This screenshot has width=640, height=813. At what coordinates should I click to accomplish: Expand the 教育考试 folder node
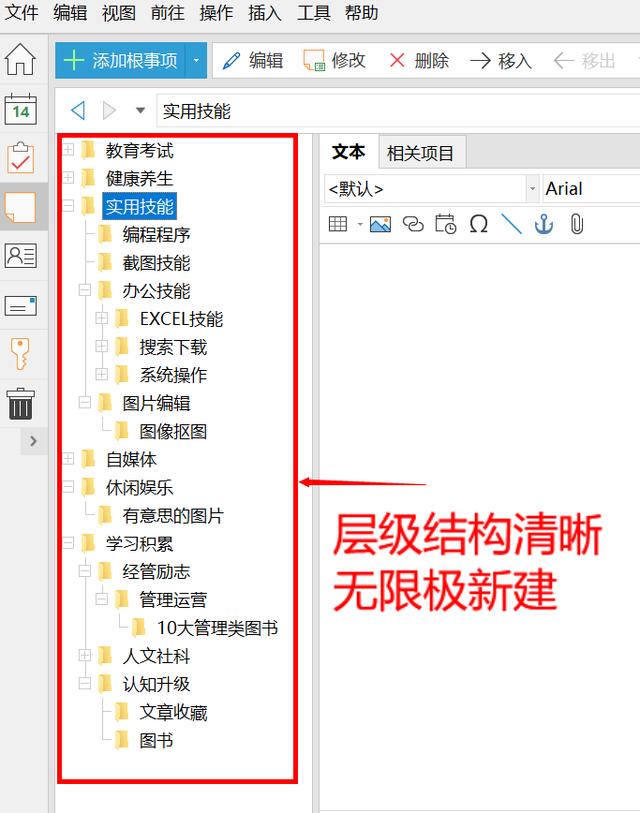click(x=68, y=150)
